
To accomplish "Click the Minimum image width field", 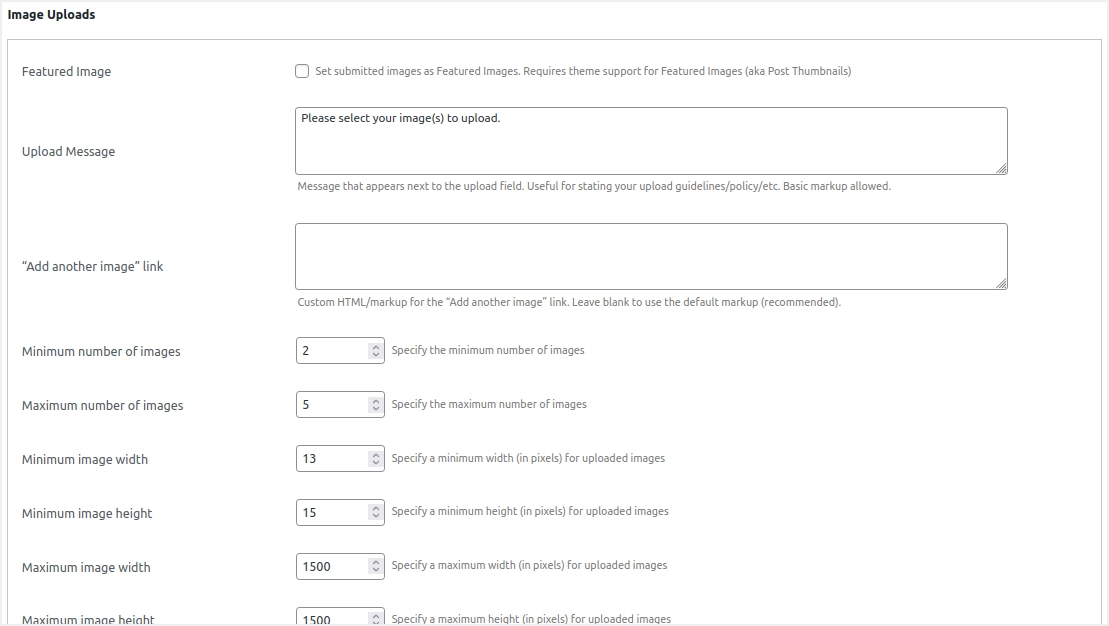I will coord(332,459).
